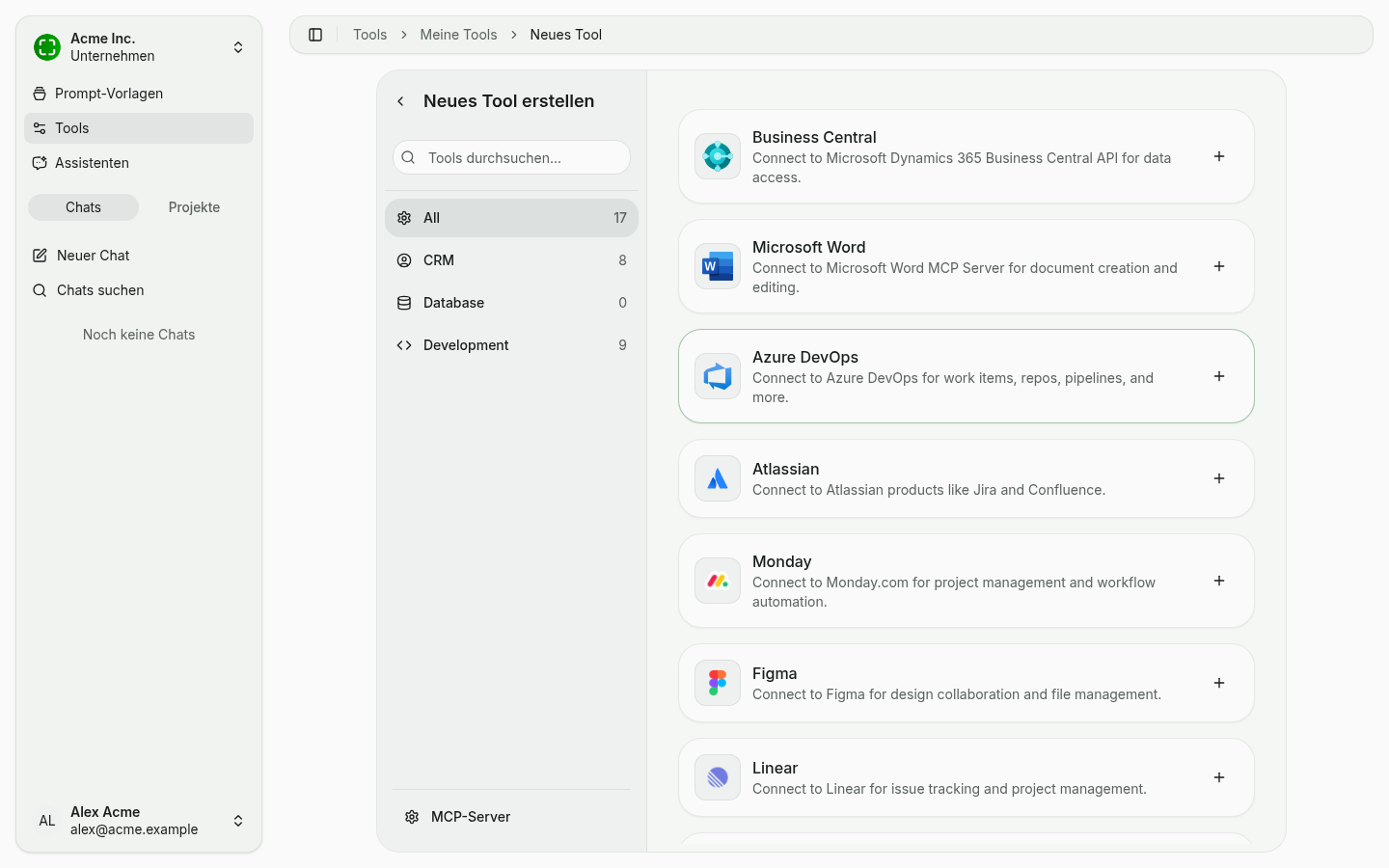Click the gear icon next to MCP-Server
The image size is (1389, 868).
(x=412, y=817)
